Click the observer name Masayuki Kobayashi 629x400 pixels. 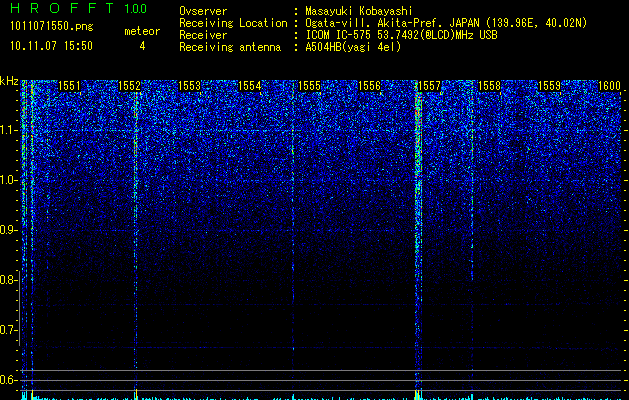(359, 11)
